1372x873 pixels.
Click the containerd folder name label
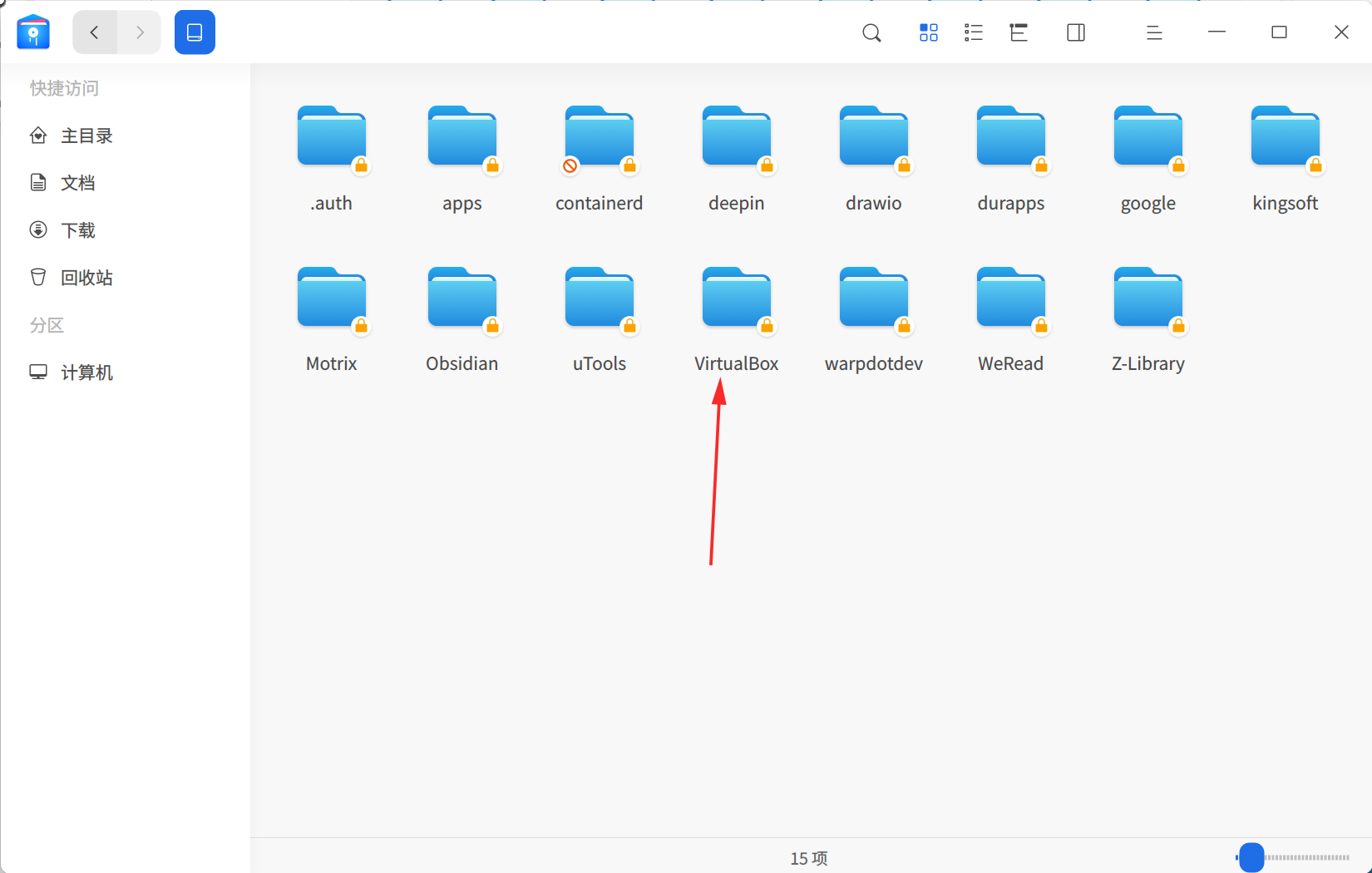point(600,204)
